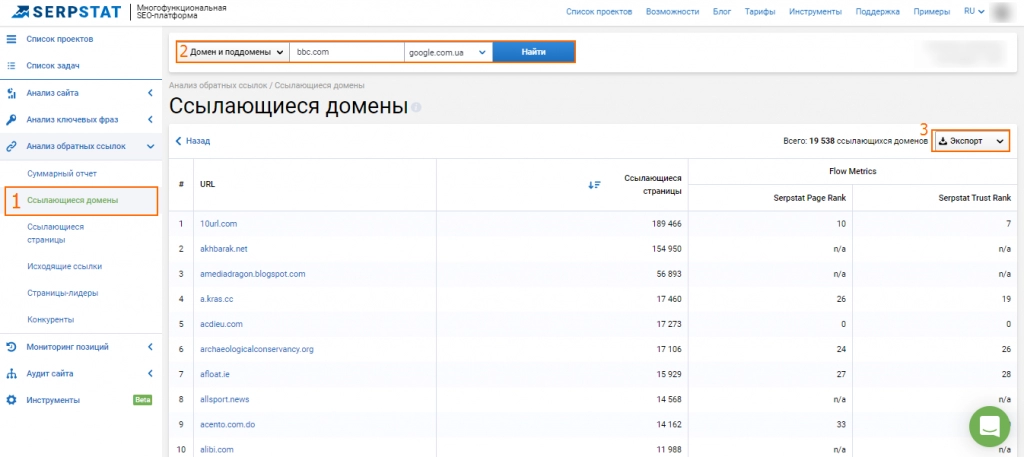Click the gear icon next to Инструменты
1024x457 pixels.
click(x=11, y=400)
